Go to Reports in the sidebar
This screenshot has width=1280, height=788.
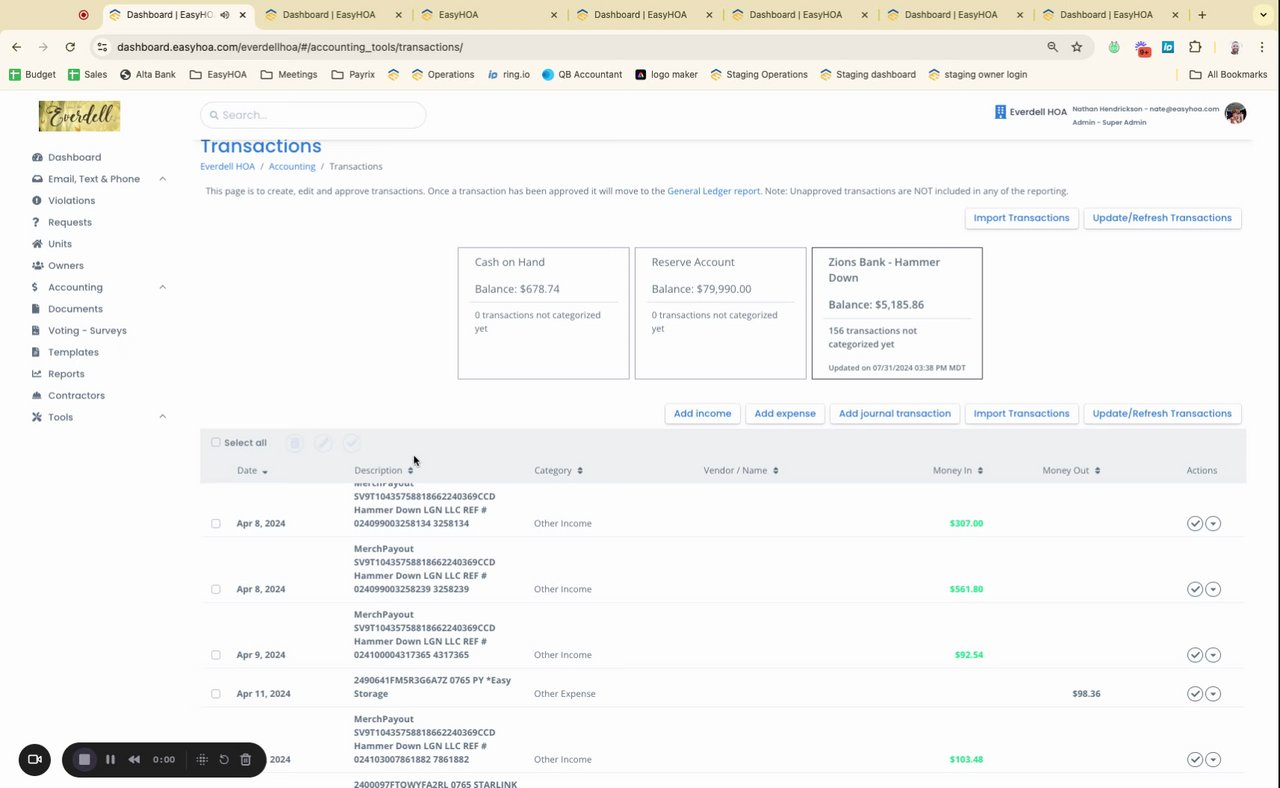click(66, 374)
